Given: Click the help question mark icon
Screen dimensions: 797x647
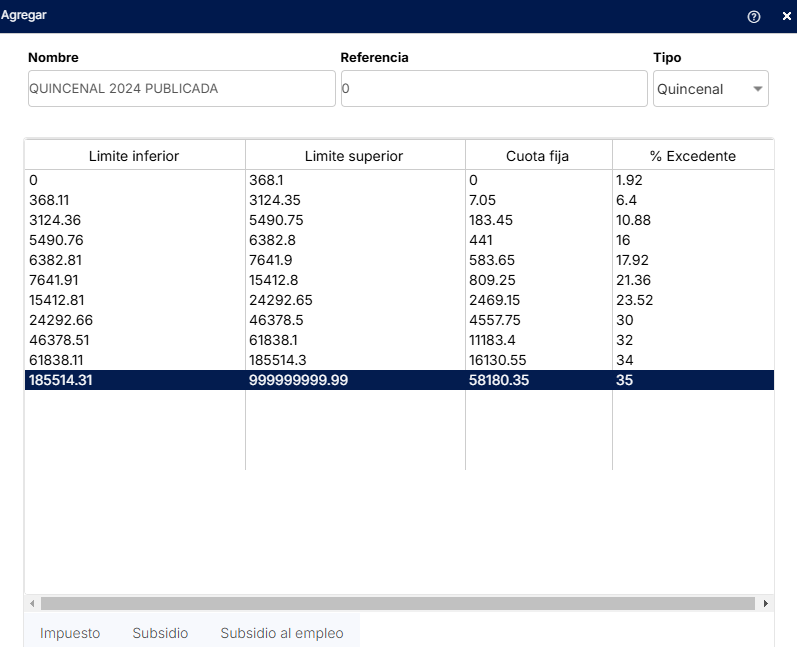Looking at the screenshot, I should (x=754, y=16).
